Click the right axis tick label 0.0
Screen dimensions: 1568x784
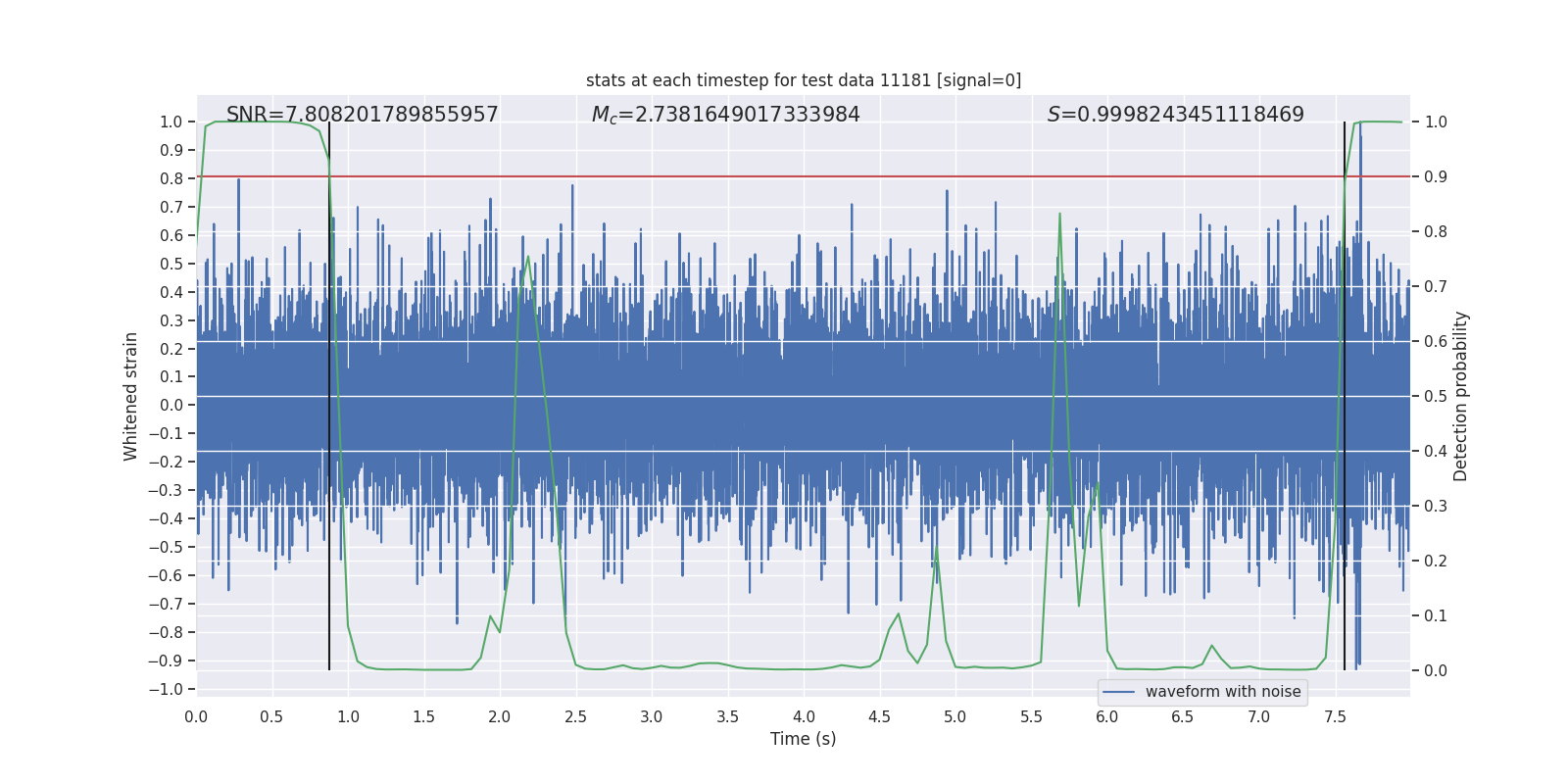click(x=1436, y=671)
